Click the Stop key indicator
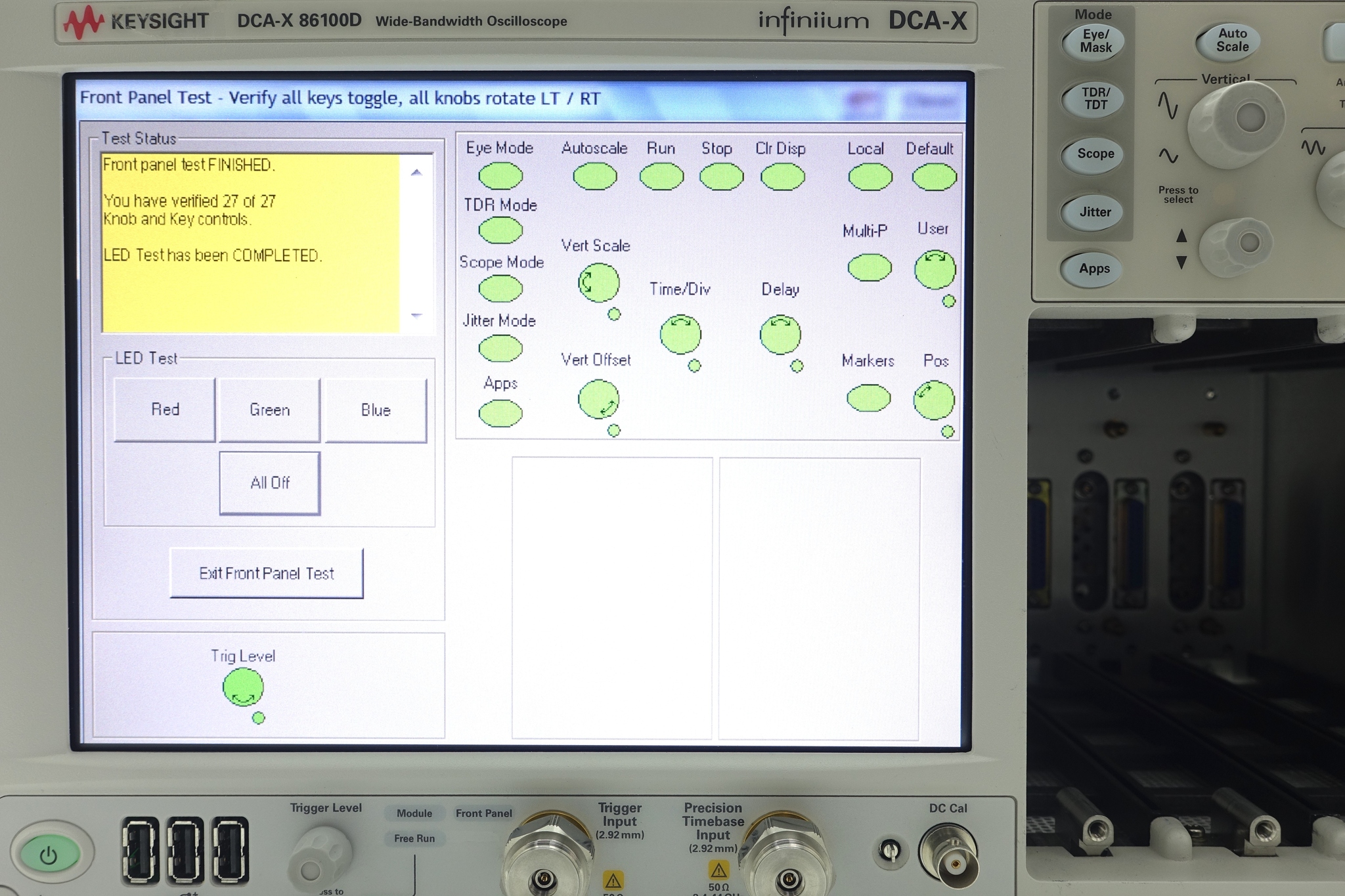 point(722,177)
